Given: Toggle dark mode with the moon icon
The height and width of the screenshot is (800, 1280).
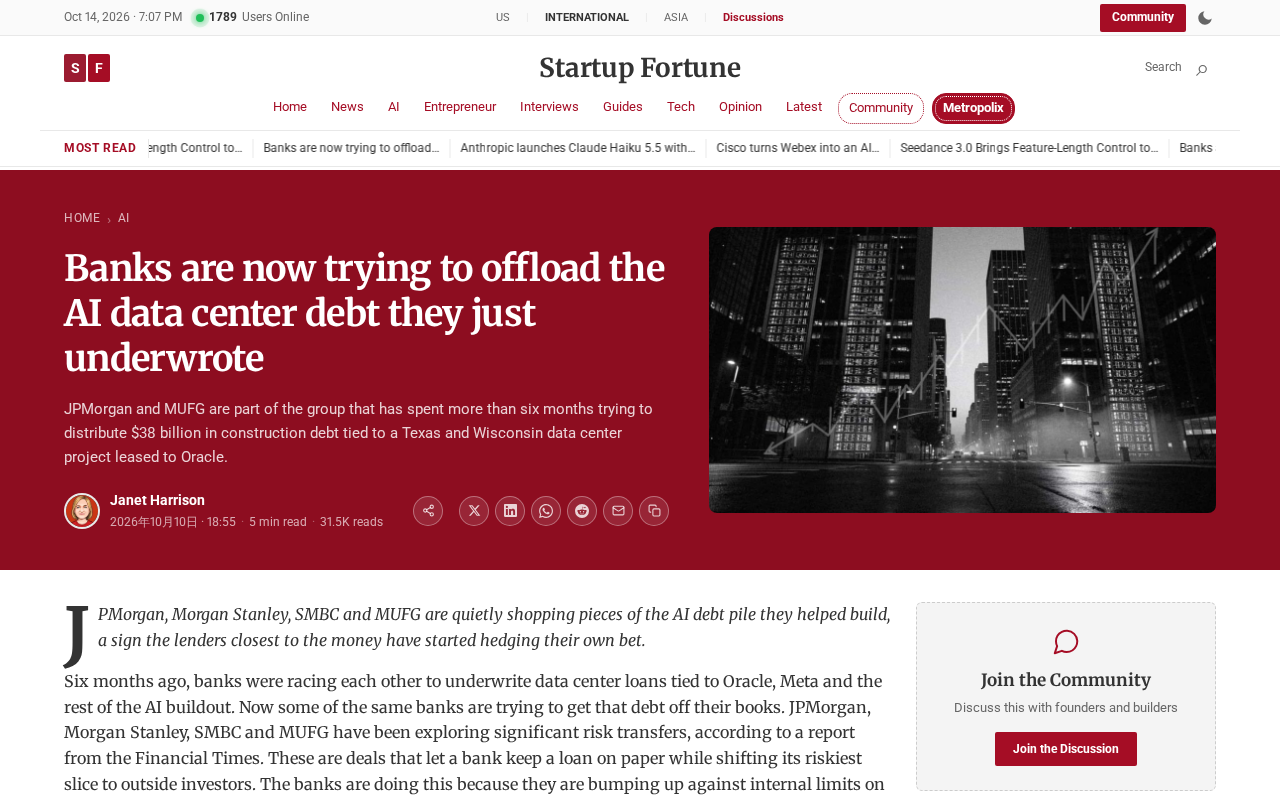Looking at the screenshot, I should coord(1205,18).
